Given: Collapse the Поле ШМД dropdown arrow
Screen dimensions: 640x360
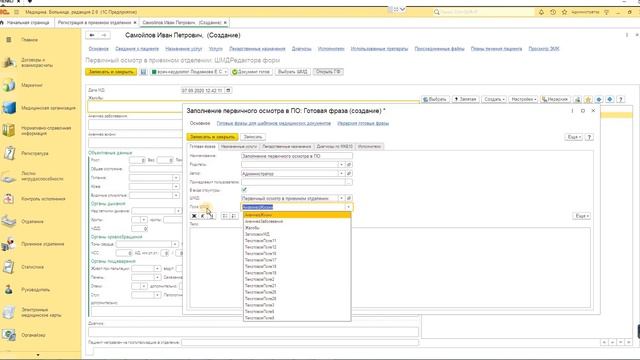Looking at the screenshot, I should point(349,207).
